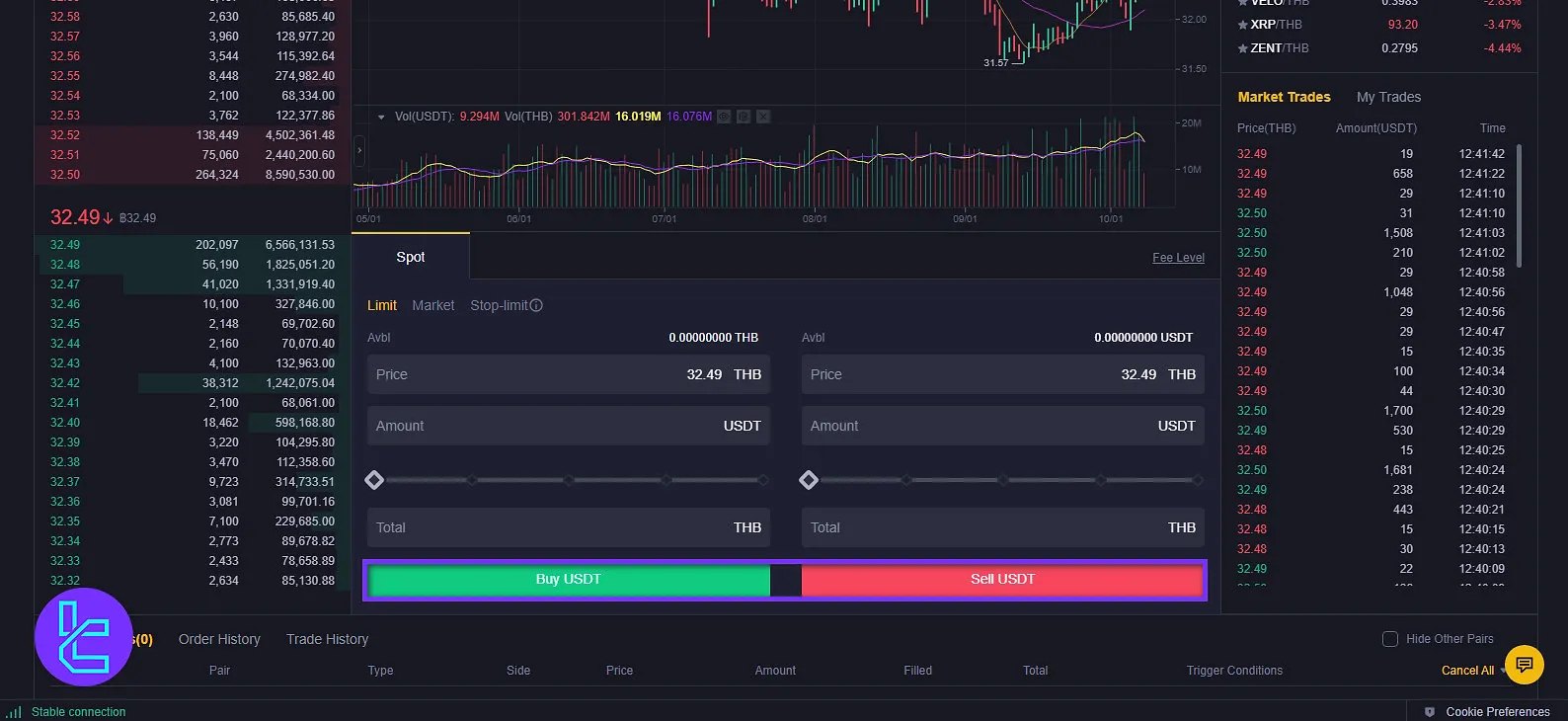Remove volume indicator with X icon
Image resolution: width=1568 pixels, height=721 pixels.
point(763,117)
